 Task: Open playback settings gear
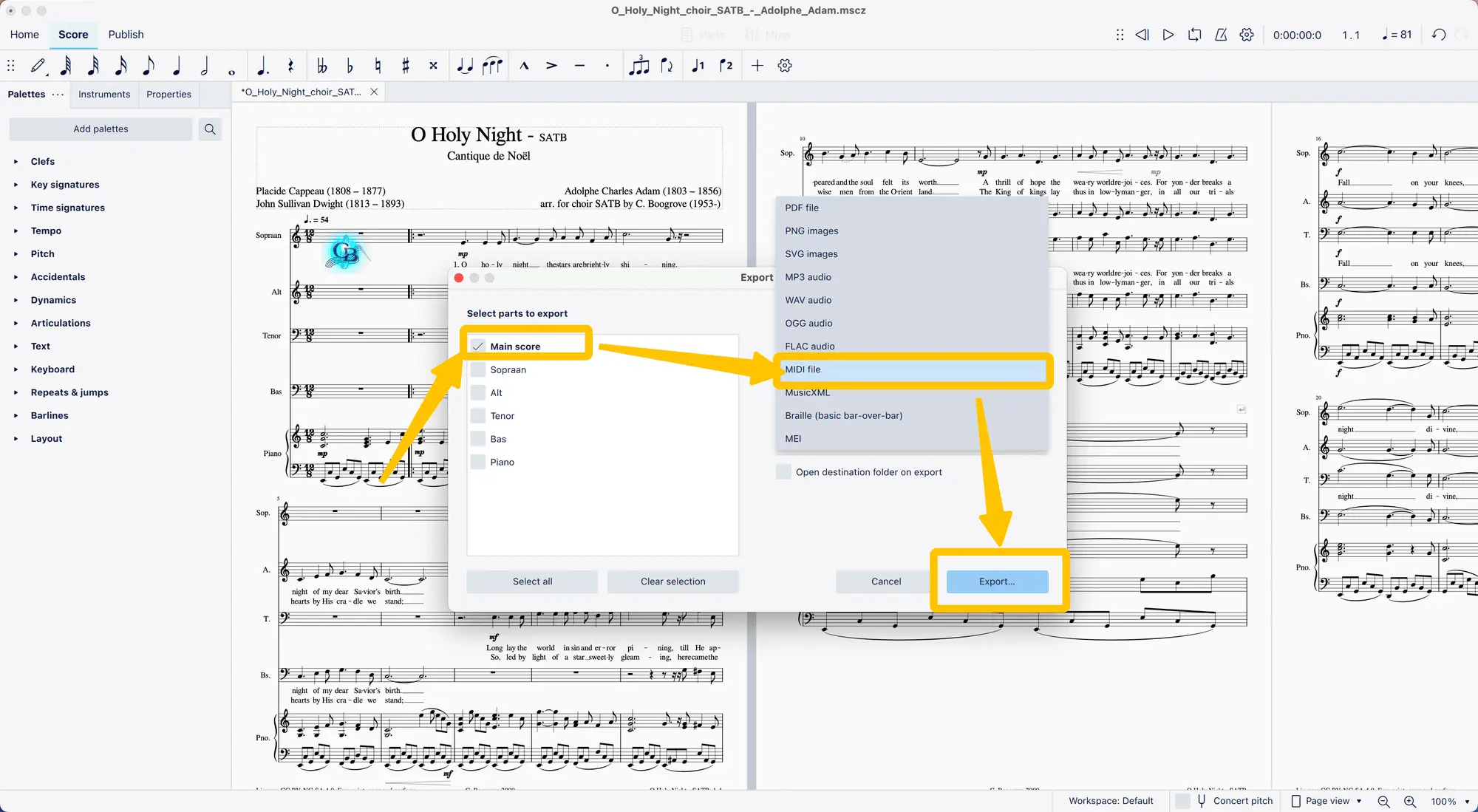1247,35
